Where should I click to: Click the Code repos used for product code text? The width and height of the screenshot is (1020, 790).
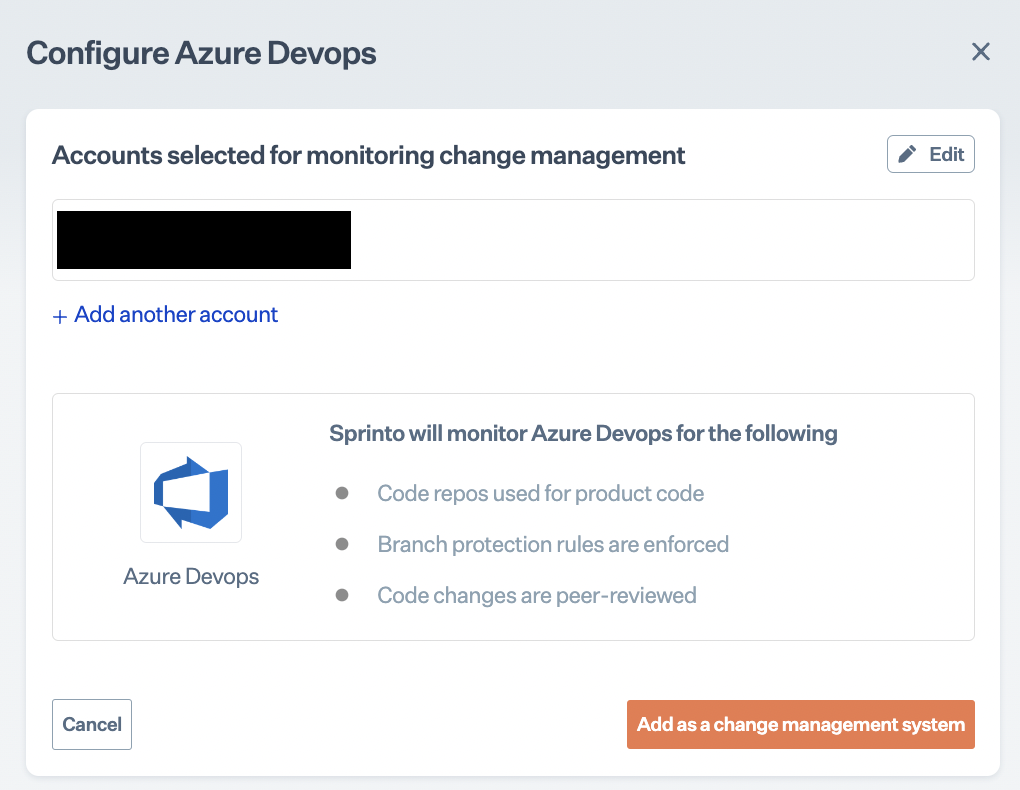(540, 493)
